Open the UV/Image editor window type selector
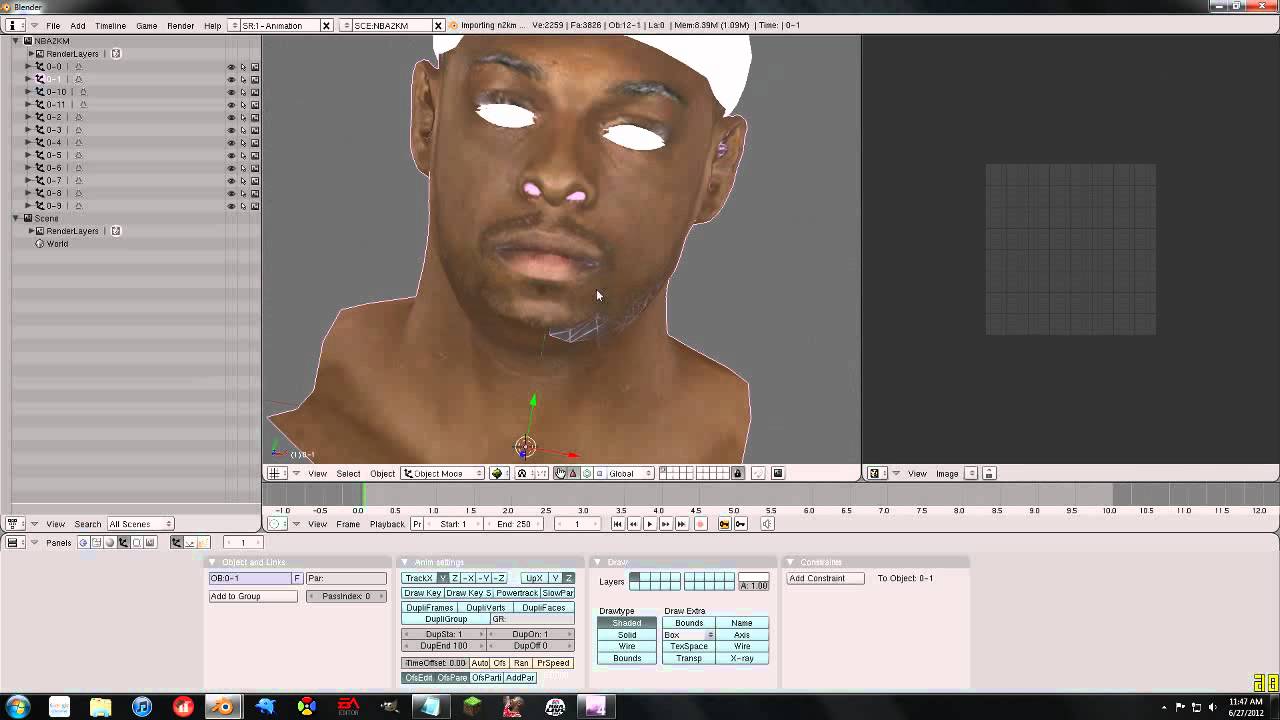The image size is (1280, 720). coord(875,473)
